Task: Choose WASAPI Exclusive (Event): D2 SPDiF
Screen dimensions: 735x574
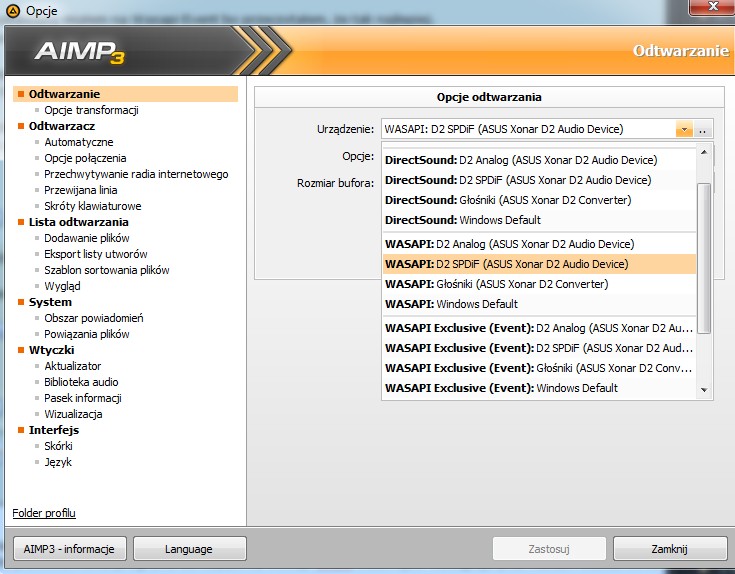Action: 539,348
